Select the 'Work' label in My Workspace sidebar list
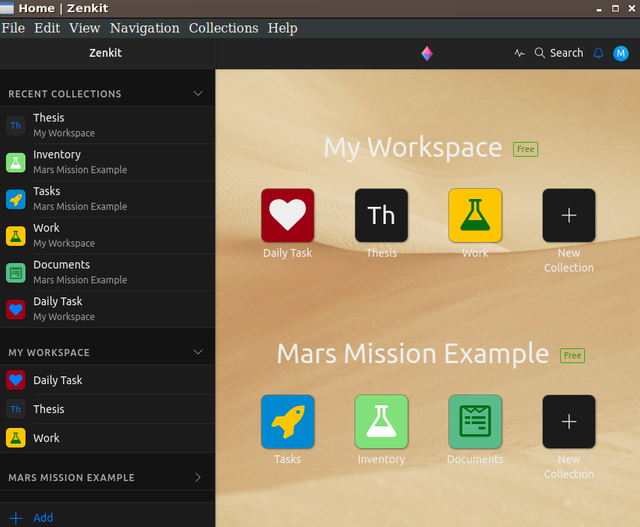The height and width of the screenshot is (527, 640). [x=46, y=438]
